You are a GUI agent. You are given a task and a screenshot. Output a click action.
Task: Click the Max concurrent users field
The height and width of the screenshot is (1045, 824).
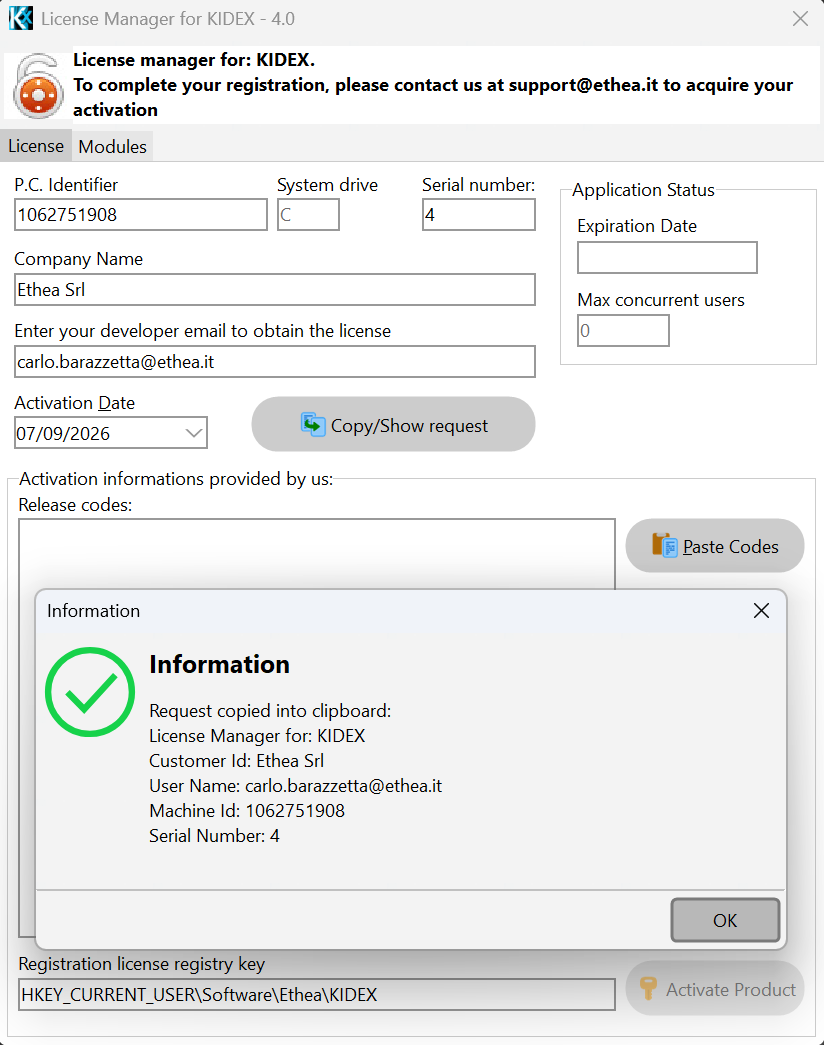pos(623,331)
